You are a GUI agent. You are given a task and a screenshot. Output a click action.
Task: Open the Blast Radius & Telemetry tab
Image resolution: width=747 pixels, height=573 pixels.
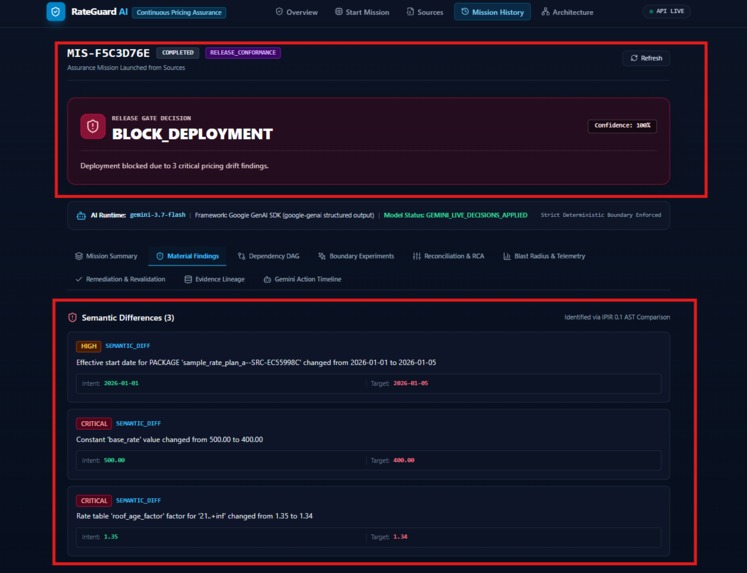(544, 256)
